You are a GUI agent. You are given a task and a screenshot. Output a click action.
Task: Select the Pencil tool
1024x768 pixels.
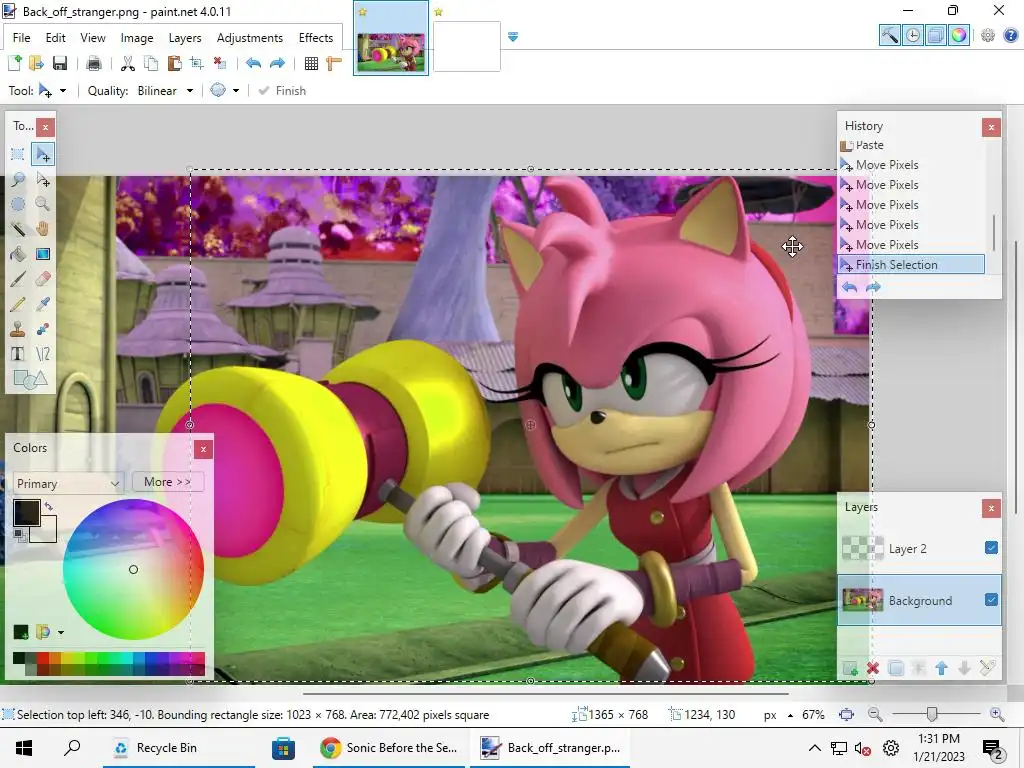[x=18, y=304]
